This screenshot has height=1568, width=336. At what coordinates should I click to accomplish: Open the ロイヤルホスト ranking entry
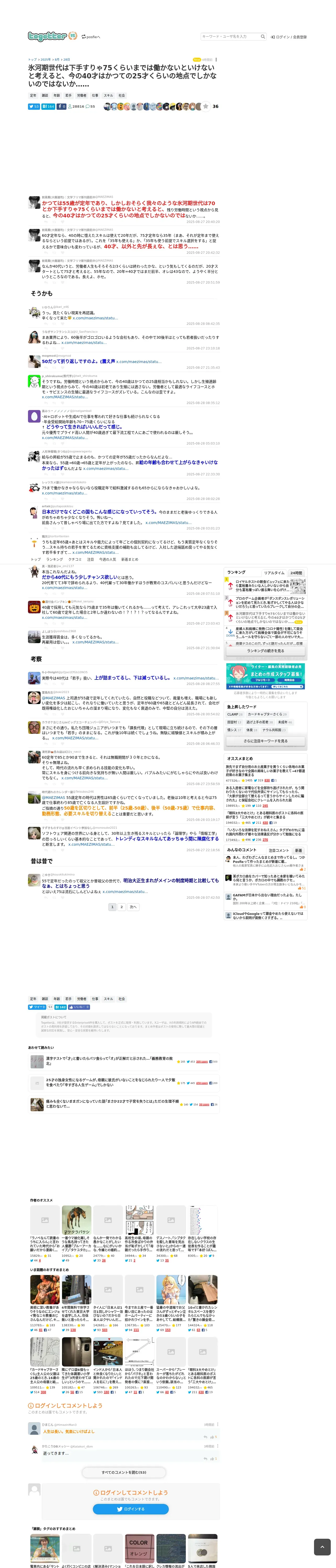(265, 586)
